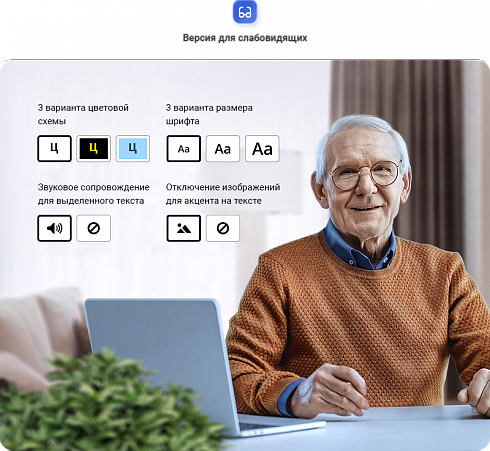Image resolution: width=490 pixels, height=451 pixels.
Task: Enable sound with the speaker icon
Action: coord(54,228)
